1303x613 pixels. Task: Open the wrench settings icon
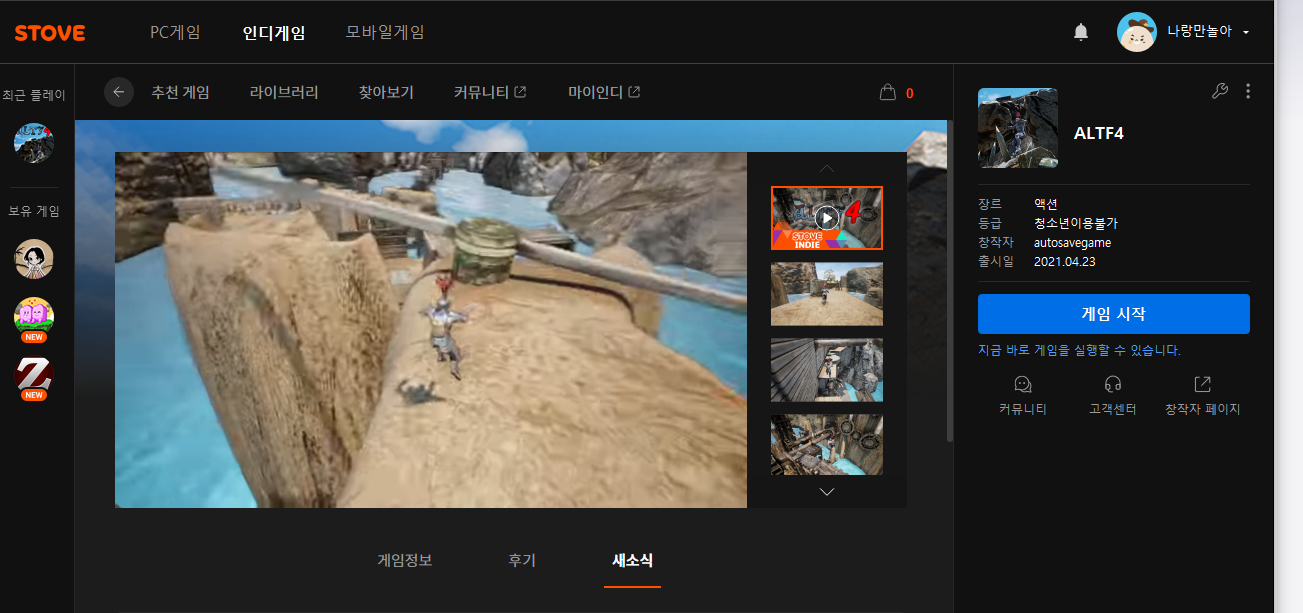(x=1219, y=91)
